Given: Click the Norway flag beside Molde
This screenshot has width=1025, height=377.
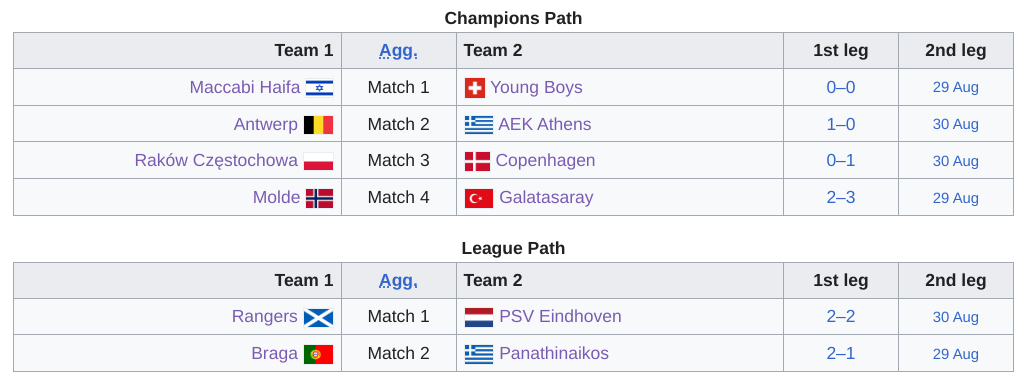Looking at the screenshot, I should tap(320, 197).
